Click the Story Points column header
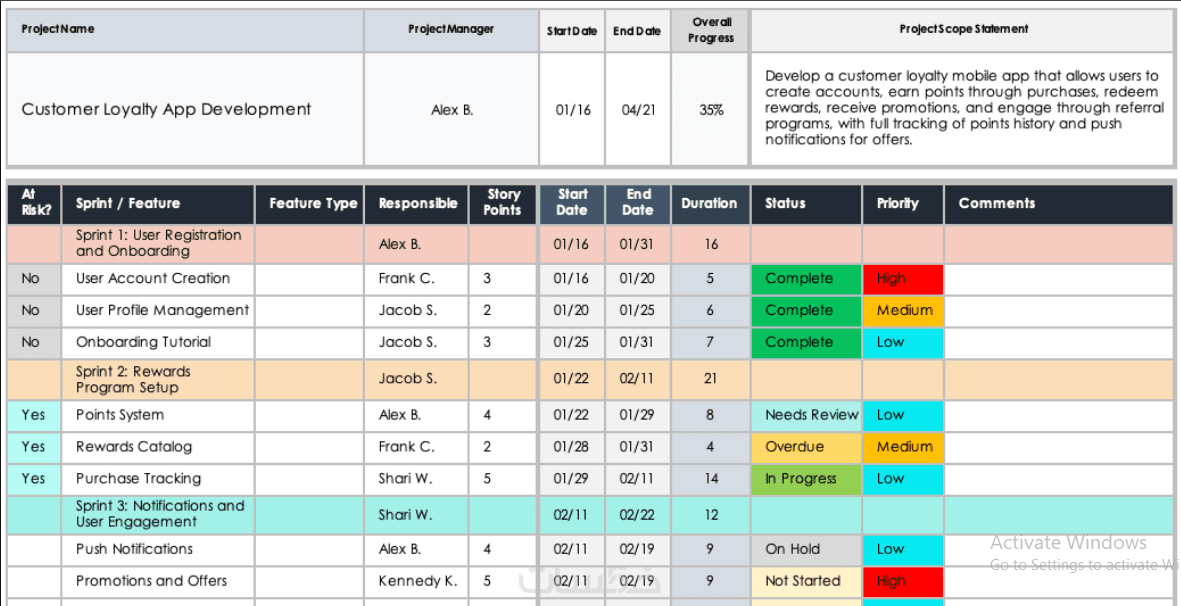1181x606 pixels. pyautogui.click(x=502, y=204)
